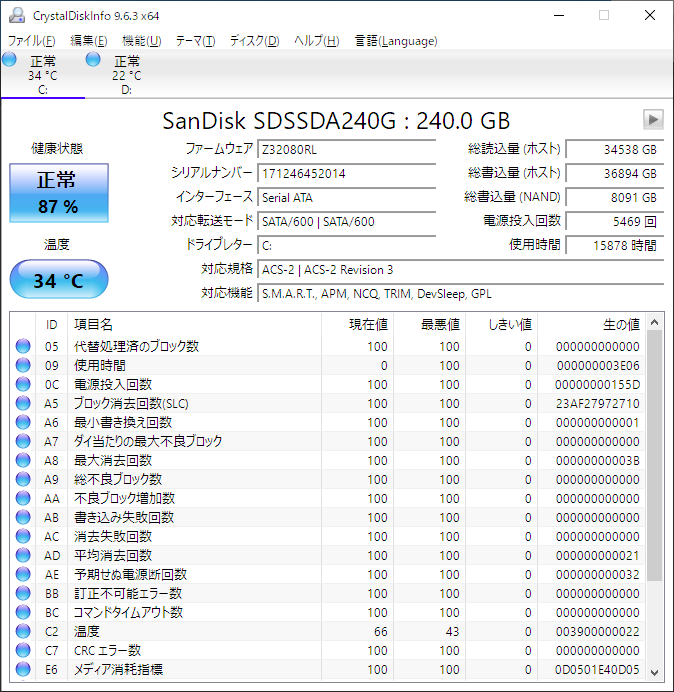Click the transfer mode field SATA/600 | SATA/600
The height and width of the screenshot is (692, 674).
346,221
